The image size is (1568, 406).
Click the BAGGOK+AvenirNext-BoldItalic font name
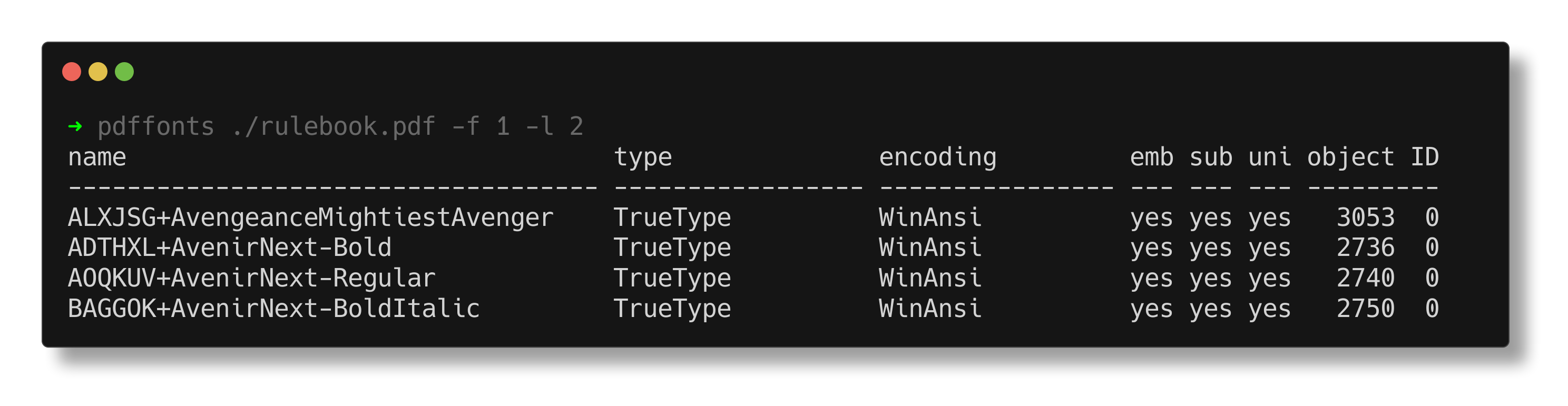click(274, 309)
